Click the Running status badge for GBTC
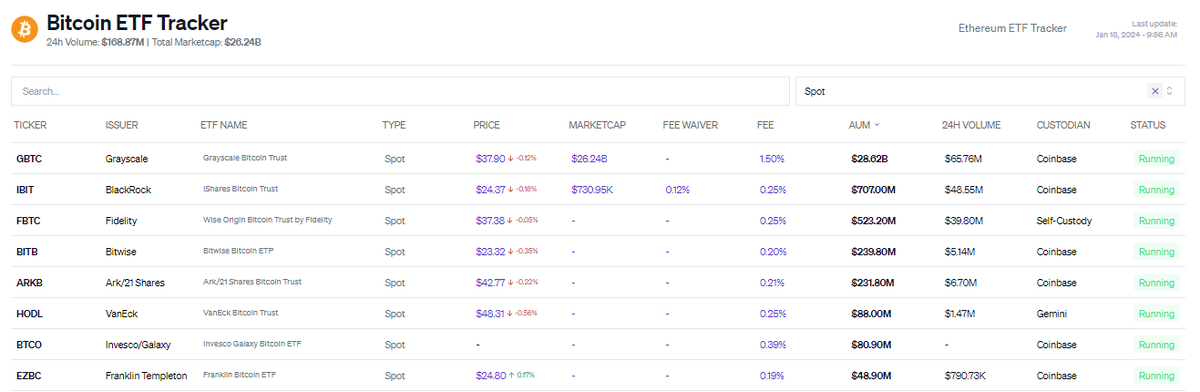This screenshot has height=392, width=1200. [x=1157, y=160]
